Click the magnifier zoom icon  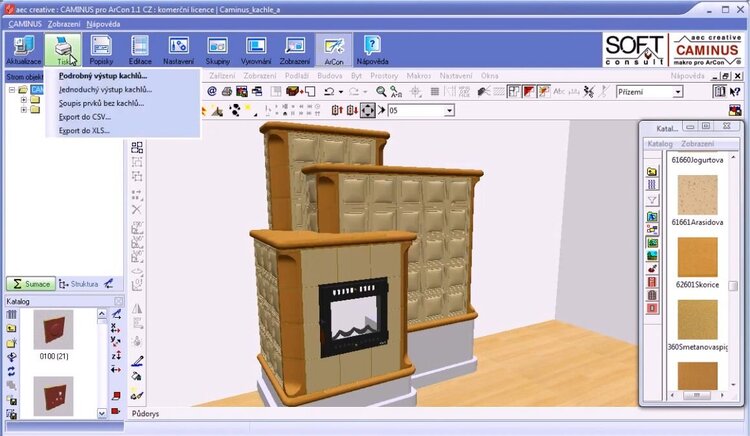[x=381, y=91]
